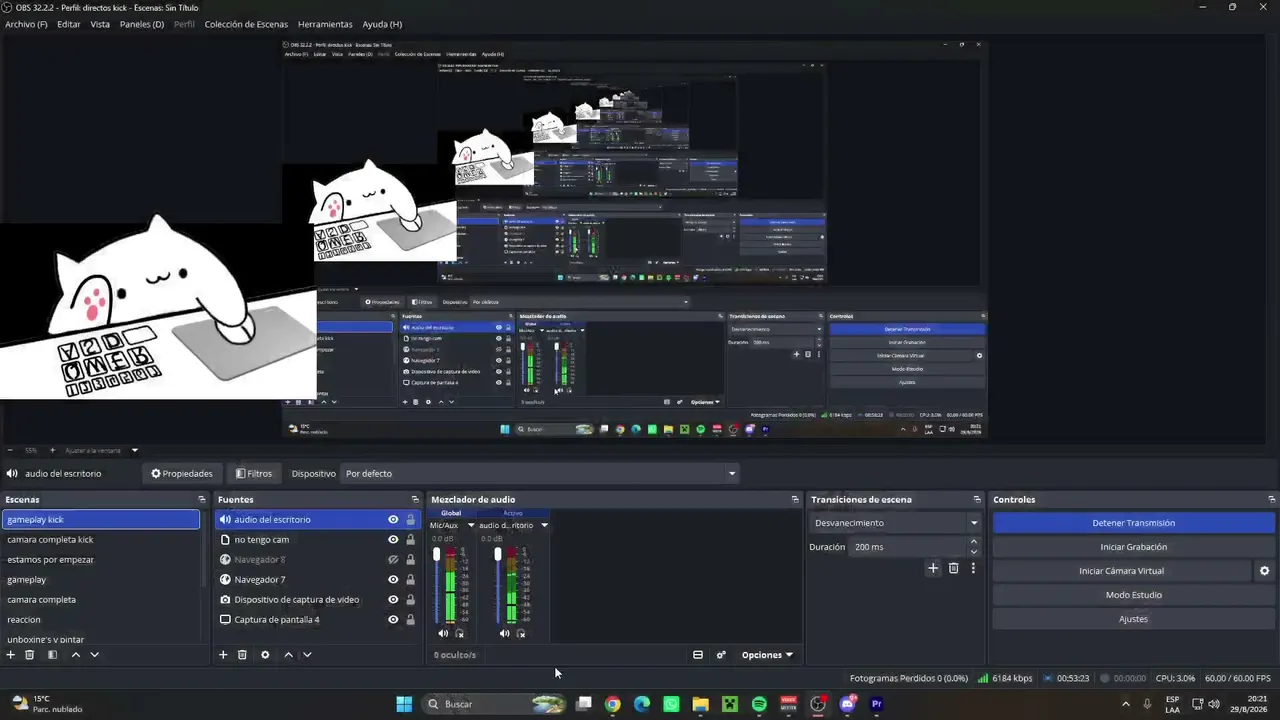Image resolution: width=1280 pixels, height=720 pixels.
Task: Move selected scene down in Escenas list
Action: click(94, 655)
